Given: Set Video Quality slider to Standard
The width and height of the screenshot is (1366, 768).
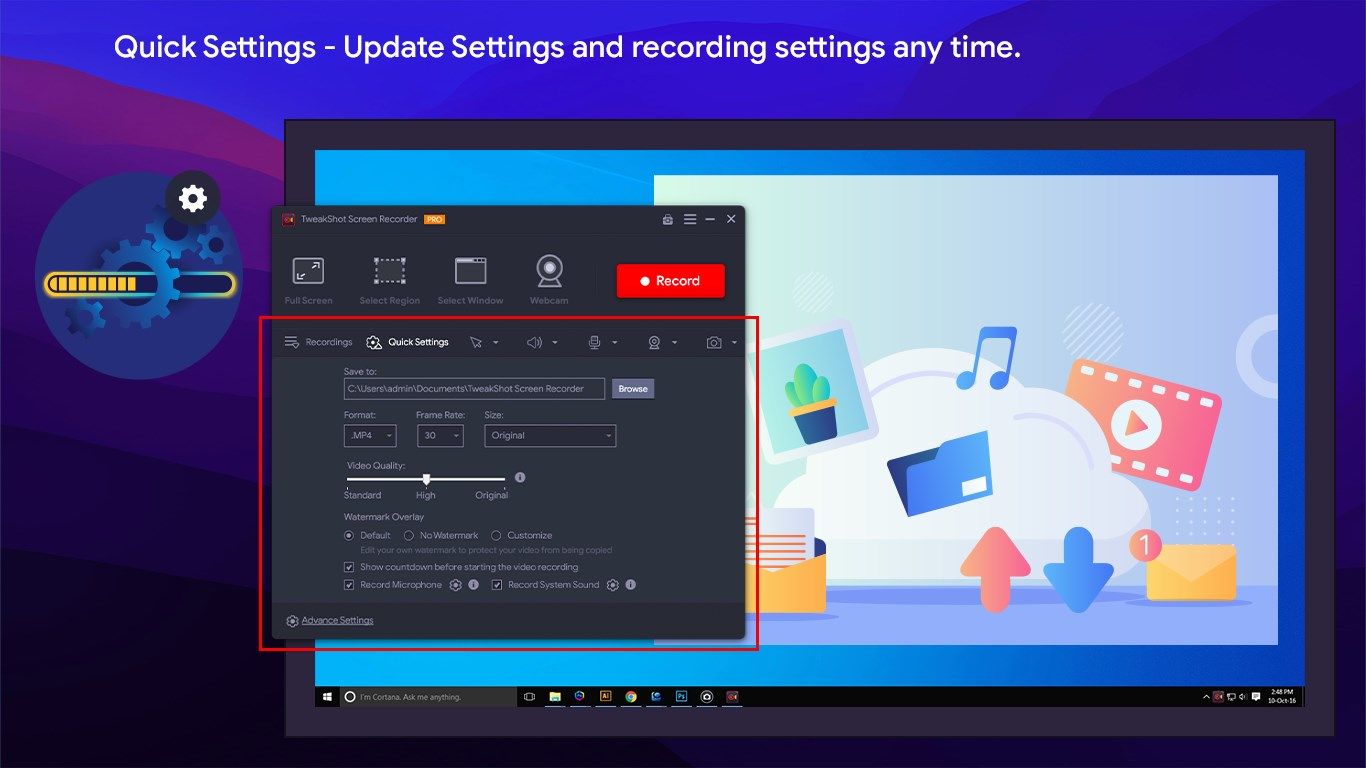Looking at the screenshot, I should 348,480.
